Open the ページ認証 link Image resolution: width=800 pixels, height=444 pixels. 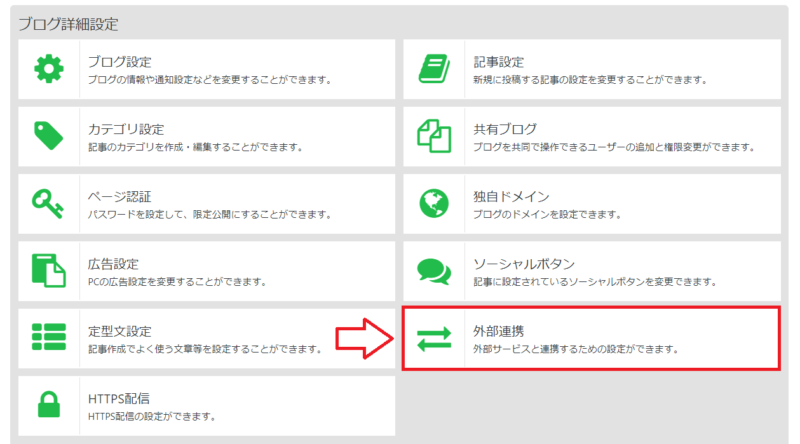pos(120,196)
